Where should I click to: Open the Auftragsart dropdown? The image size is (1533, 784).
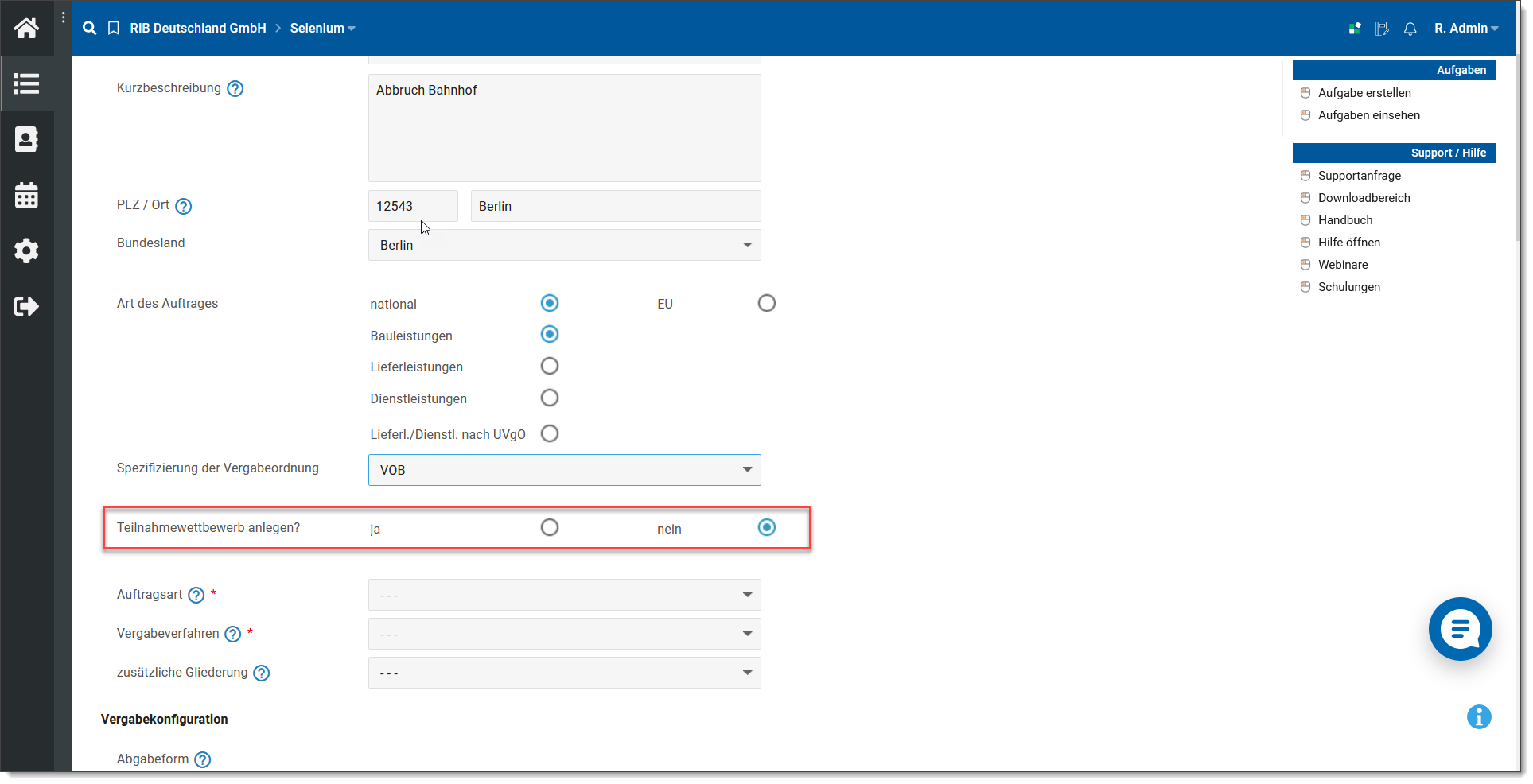click(564, 595)
